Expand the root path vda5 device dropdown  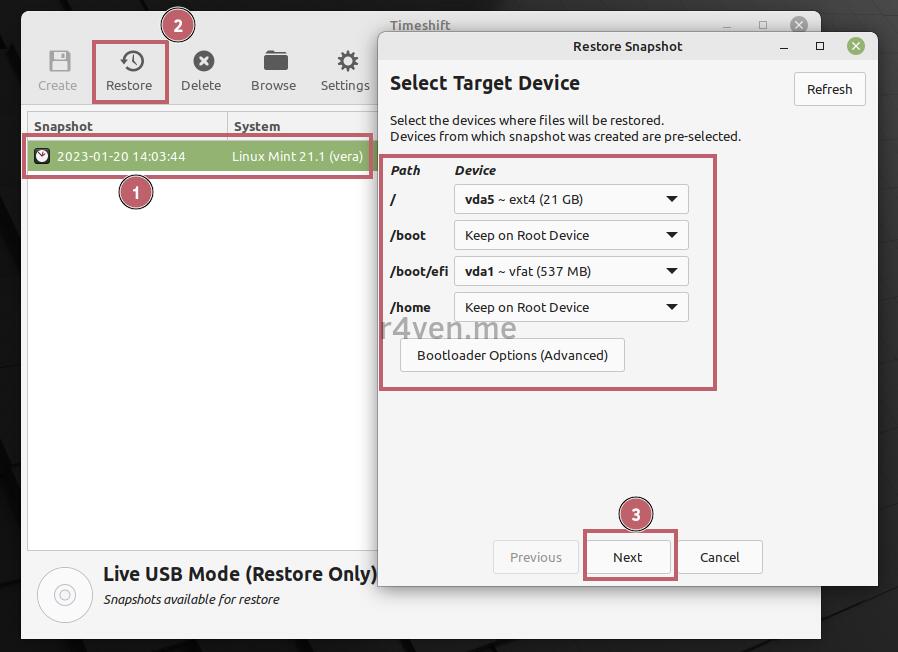(x=571, y=199)
